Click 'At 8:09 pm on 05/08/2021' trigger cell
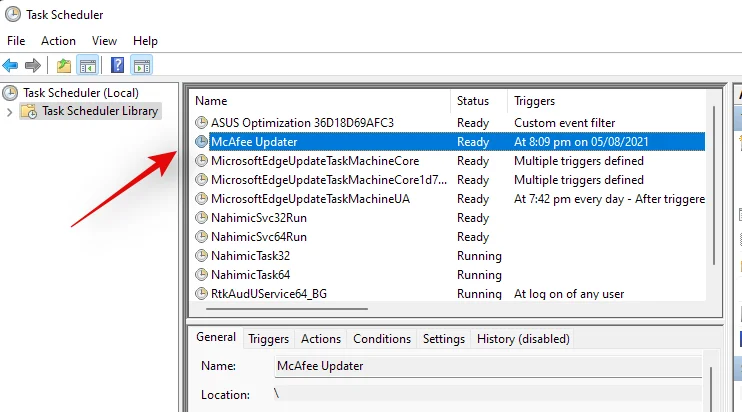 [581, 142]
